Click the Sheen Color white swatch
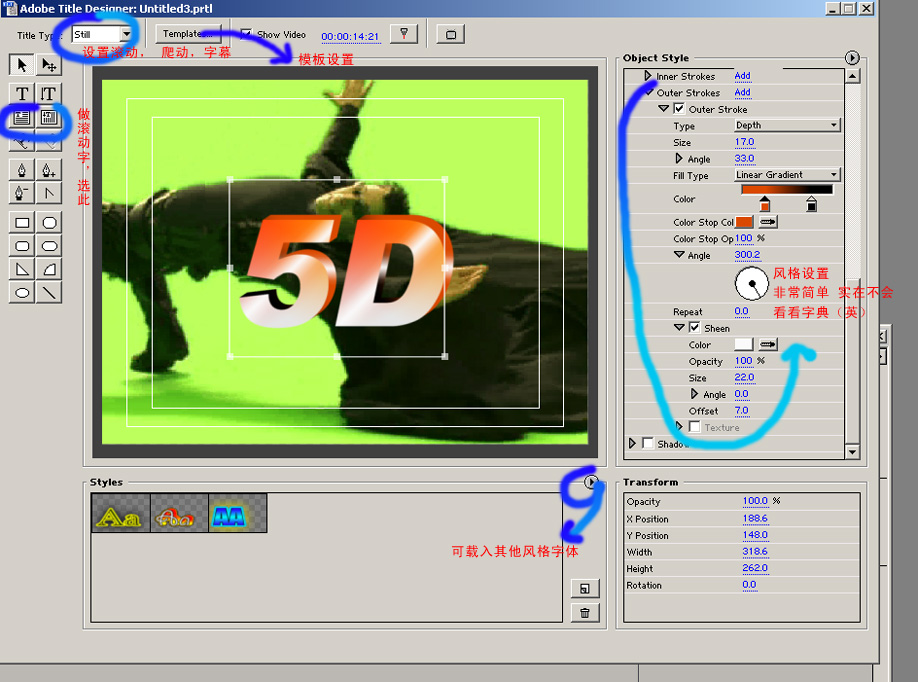 click(744, 344)
